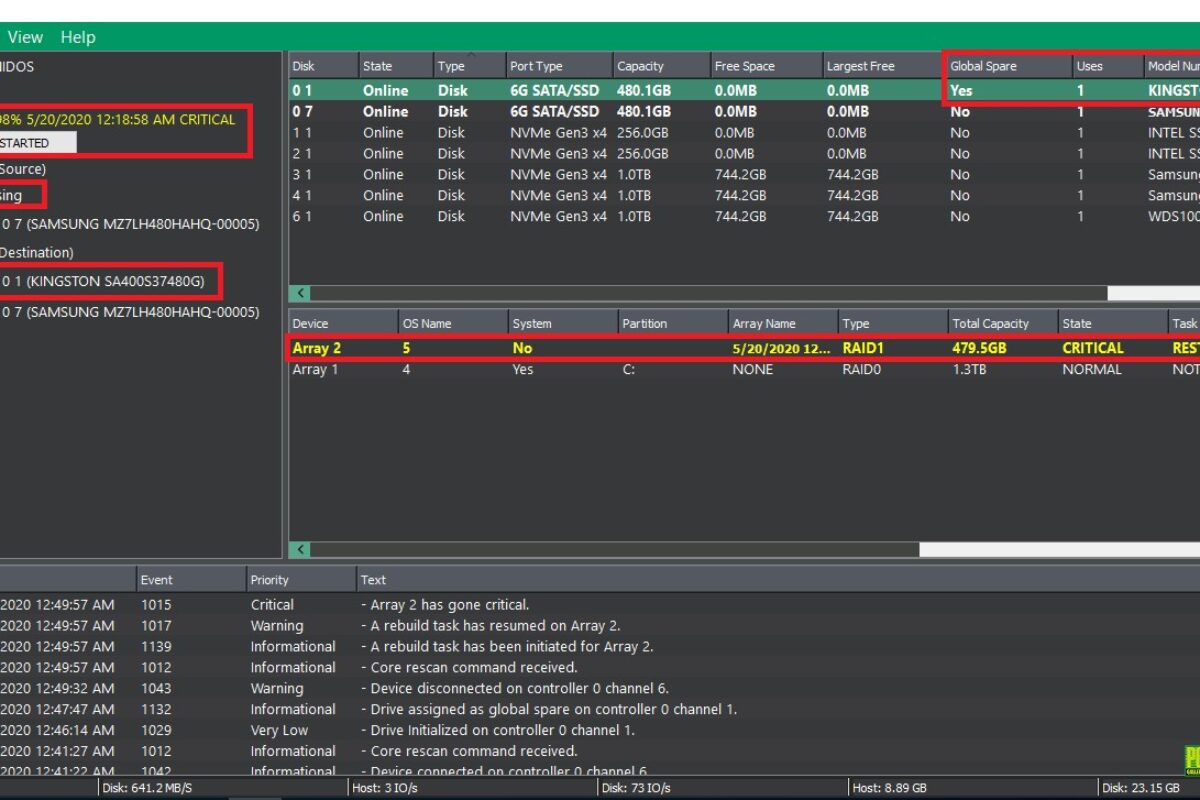Click the Partition column header

click(672, 323)
